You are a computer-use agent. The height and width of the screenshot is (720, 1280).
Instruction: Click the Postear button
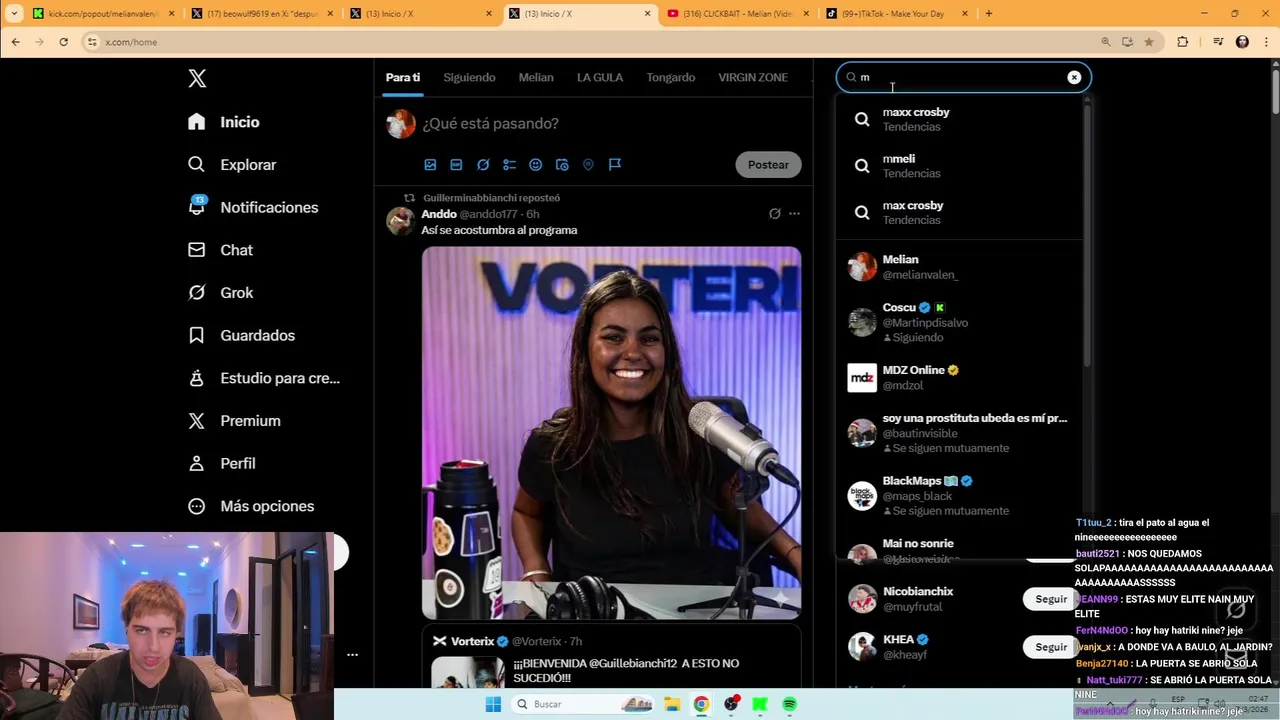coord(768,165)
